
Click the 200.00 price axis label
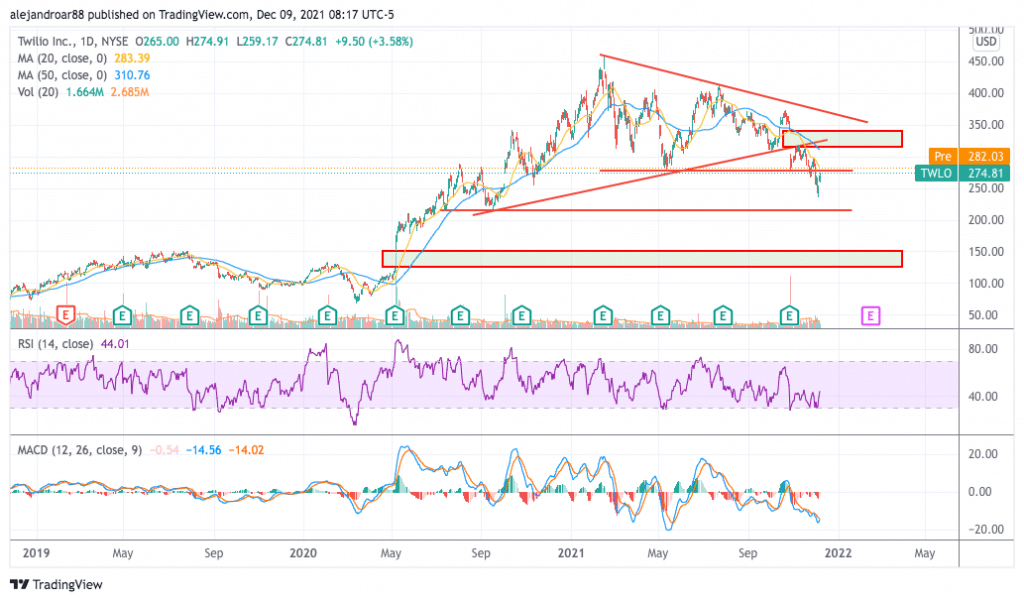tap(985, 220)
